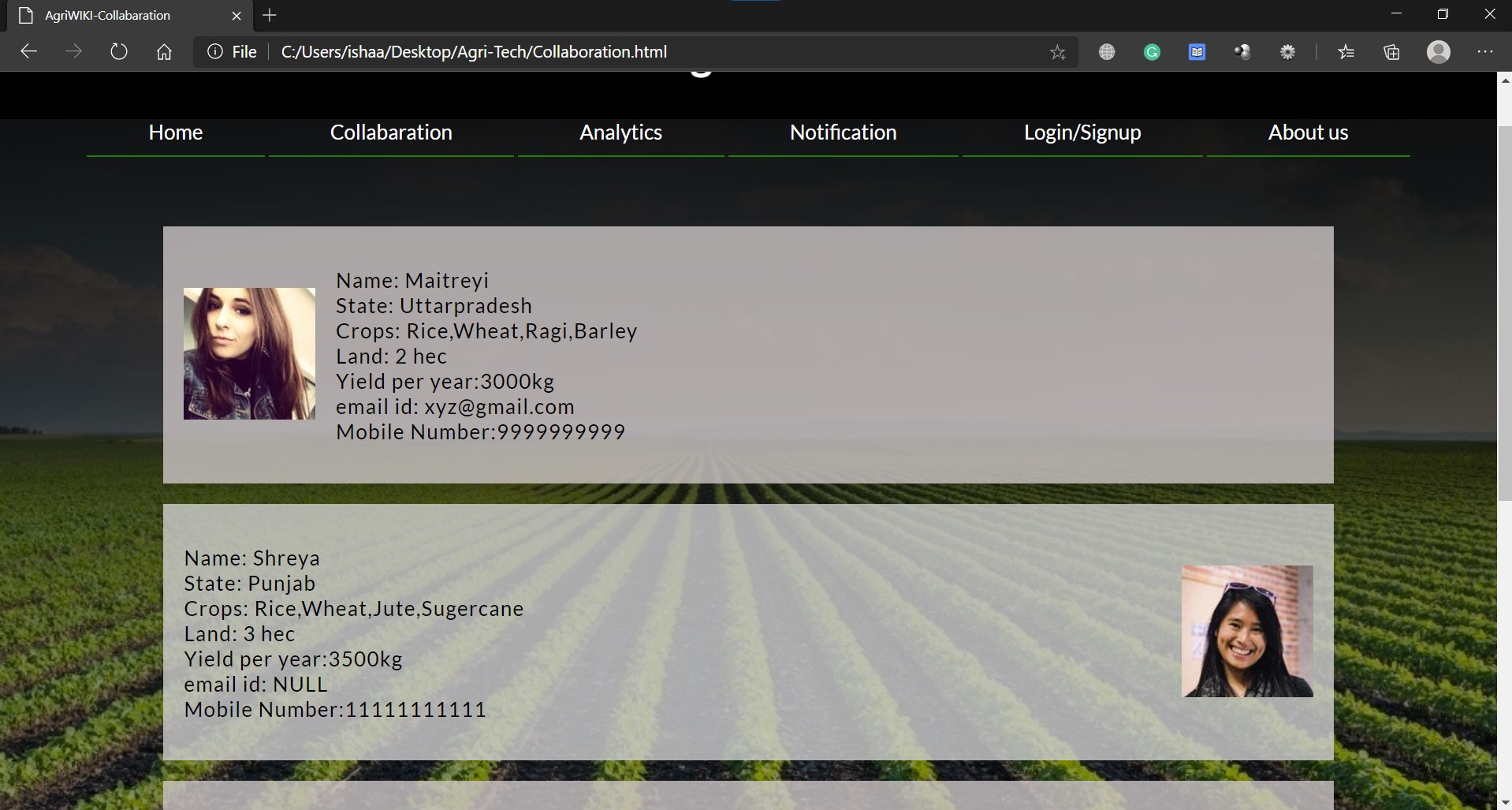Open the Collections button

tap(1391, 52)
